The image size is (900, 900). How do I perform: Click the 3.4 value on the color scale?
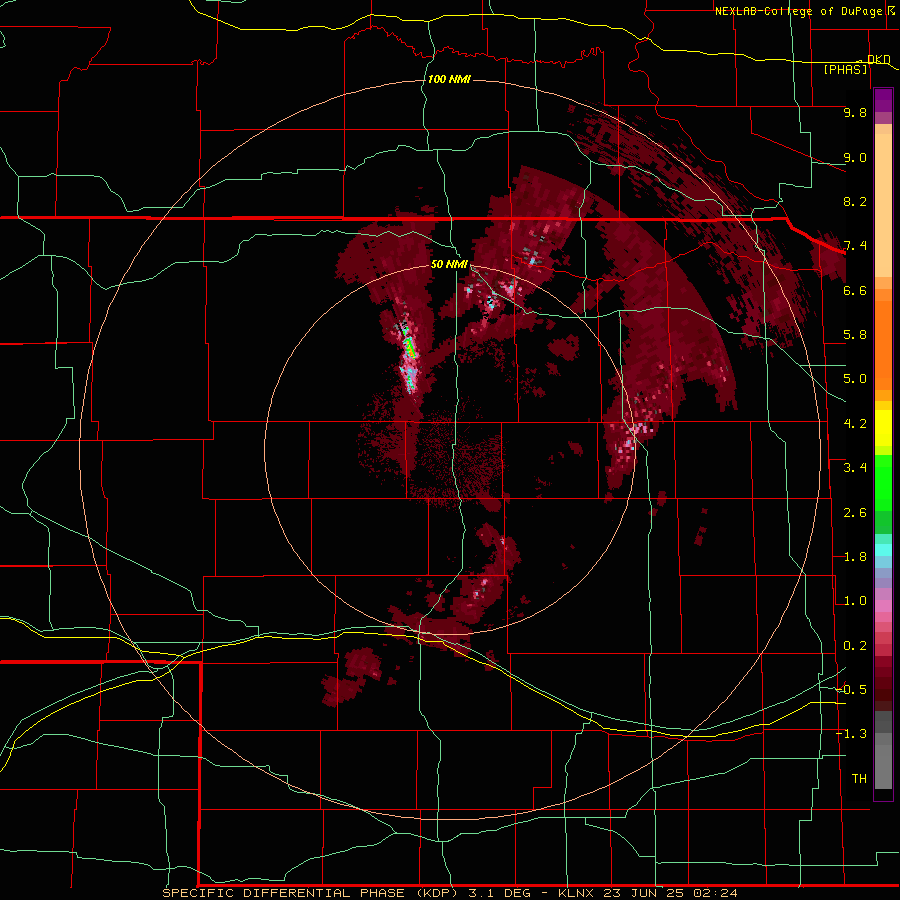(x=855, y=468)
